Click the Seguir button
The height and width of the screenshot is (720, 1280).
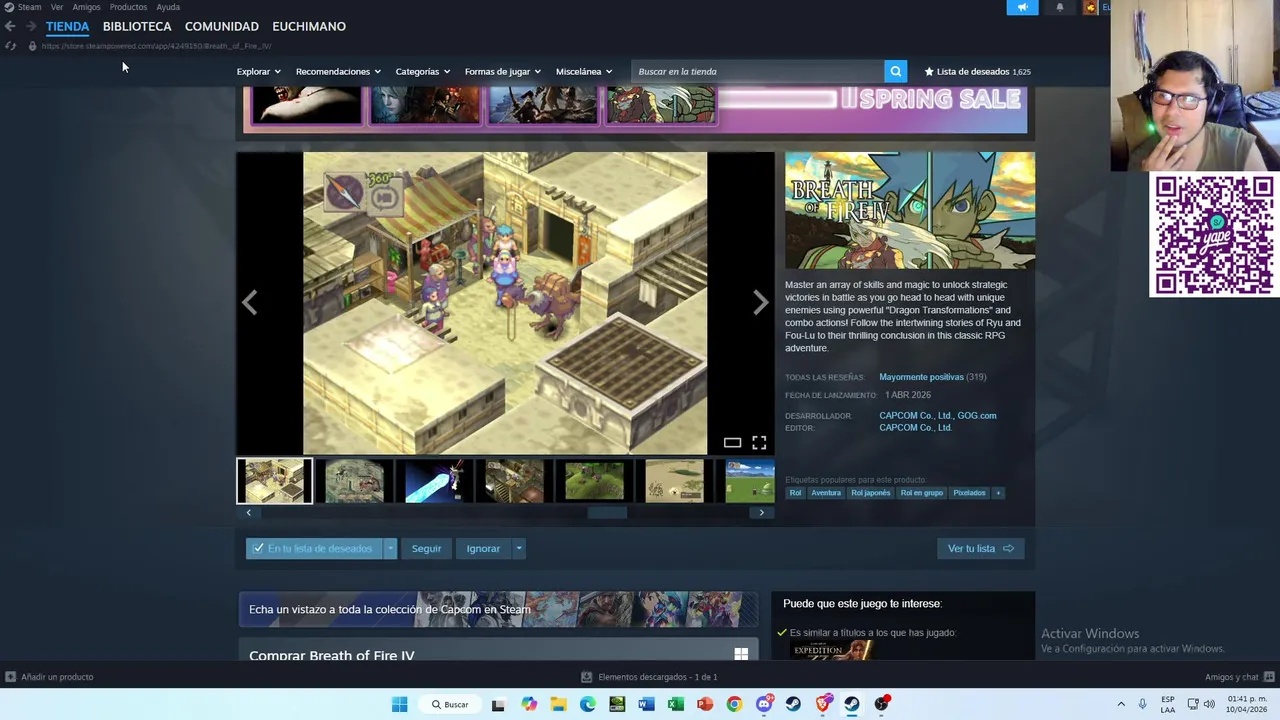426,548
